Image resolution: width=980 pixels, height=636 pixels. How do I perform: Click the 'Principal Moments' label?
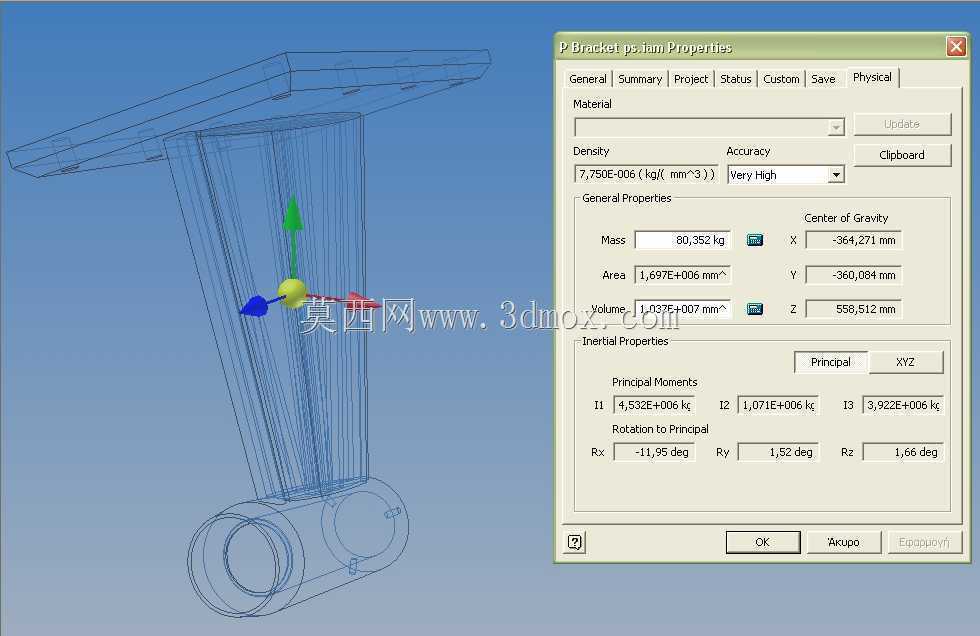click(x=654, y=382)
